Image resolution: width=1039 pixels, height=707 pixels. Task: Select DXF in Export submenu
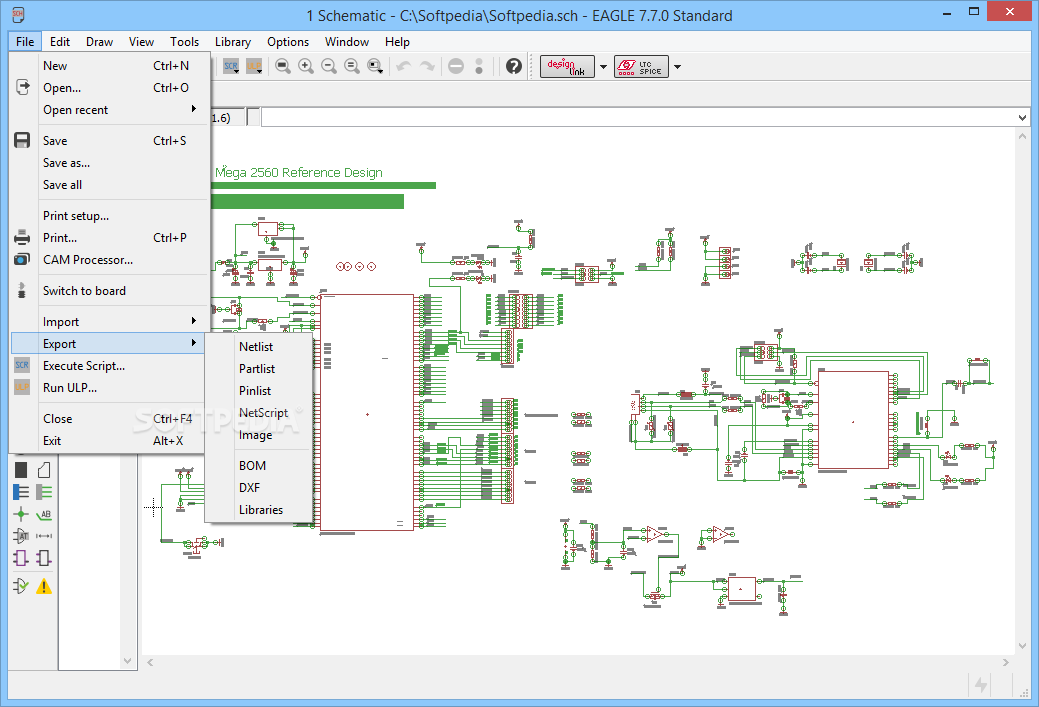tap(259, 488)
